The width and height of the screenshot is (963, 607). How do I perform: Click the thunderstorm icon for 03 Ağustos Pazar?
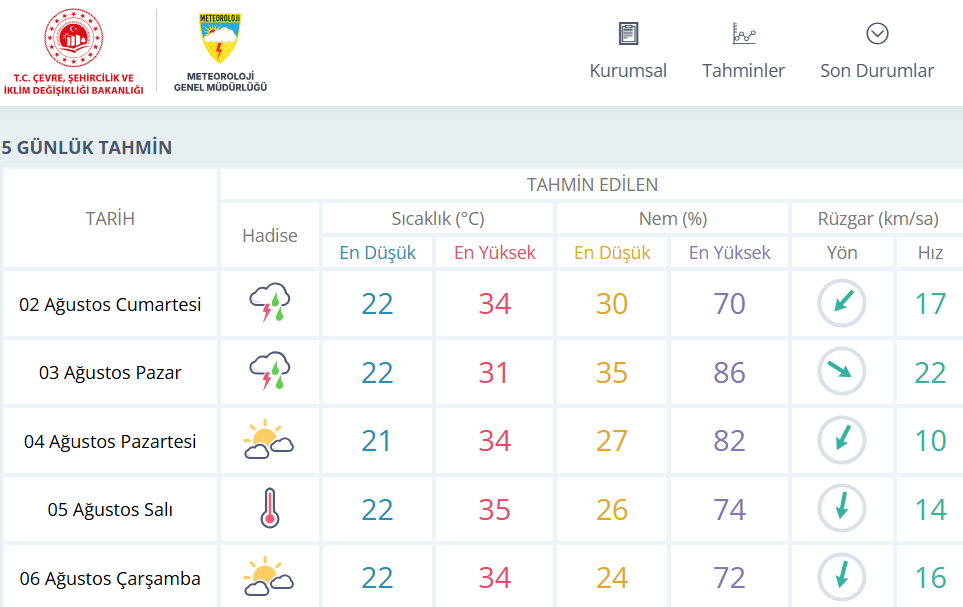[x=270, y=371]
